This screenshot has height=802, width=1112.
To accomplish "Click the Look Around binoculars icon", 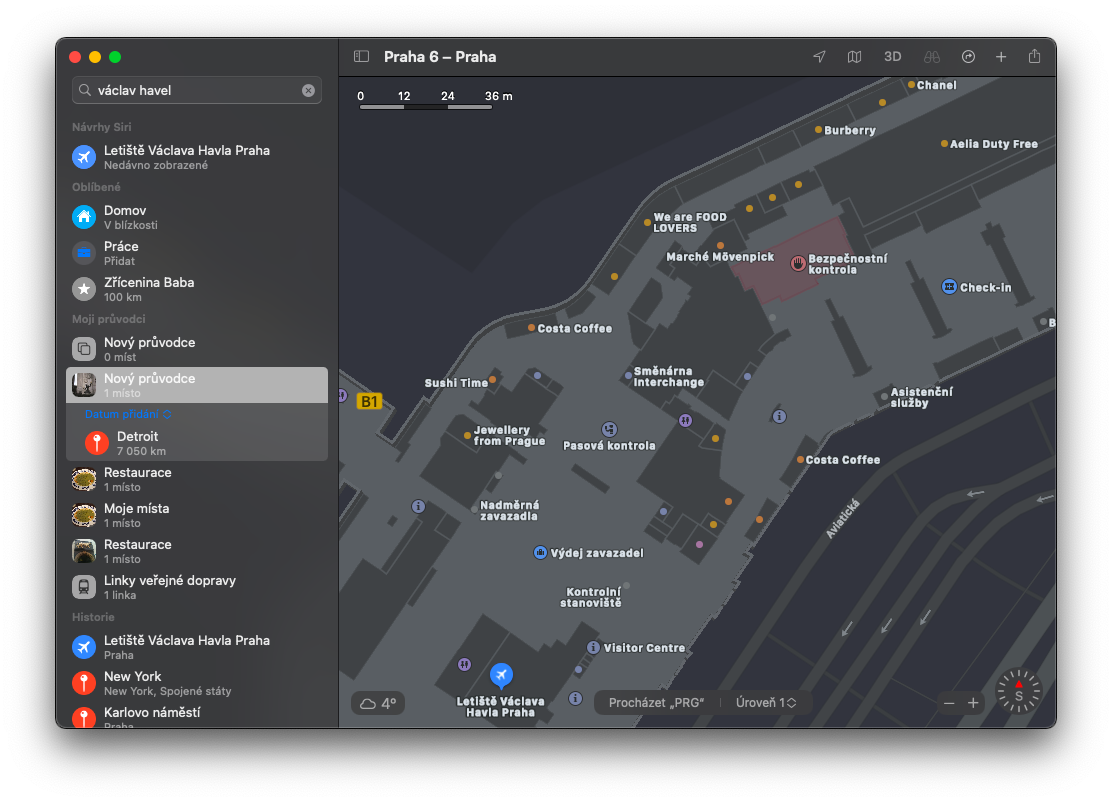I will (932, 57).
